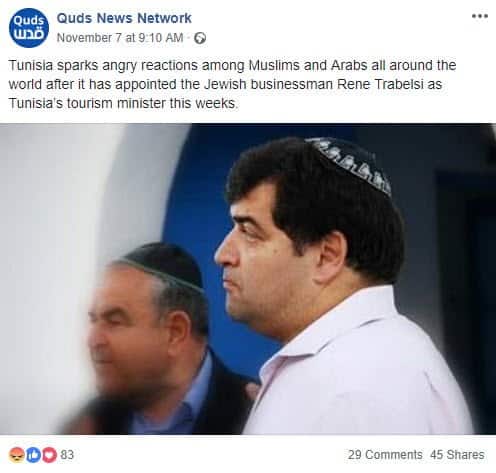This screenshot has height=473, width=496.
Task: Open the Quds News Network profile picture
Action: click(29, 28)
